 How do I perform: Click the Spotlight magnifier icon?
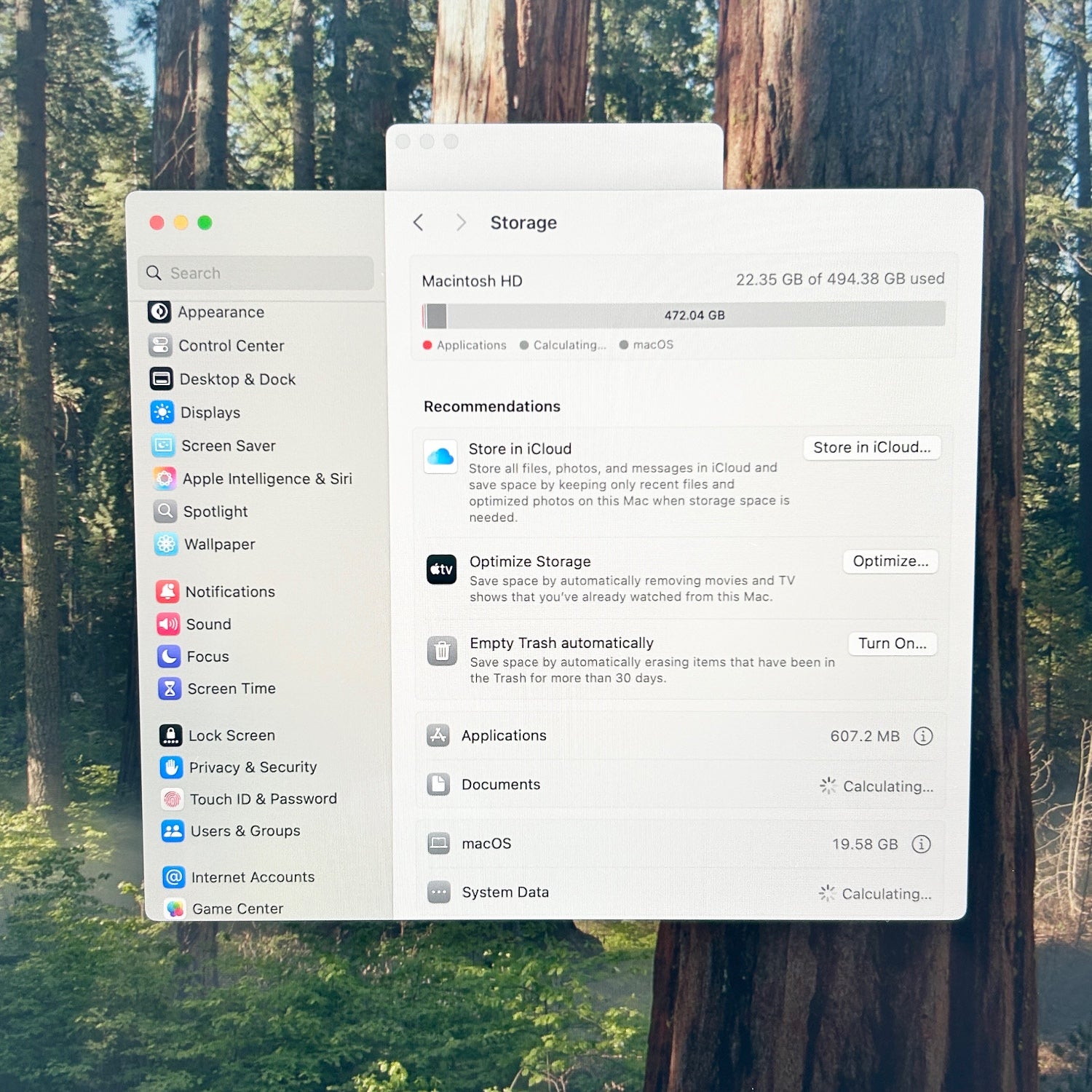165,511
